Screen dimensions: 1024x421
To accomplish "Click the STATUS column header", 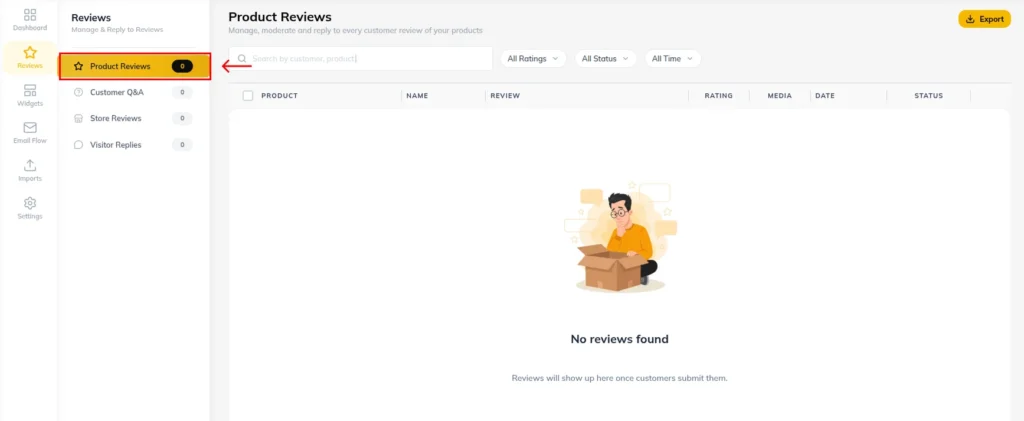I will (x=929, y=96).
